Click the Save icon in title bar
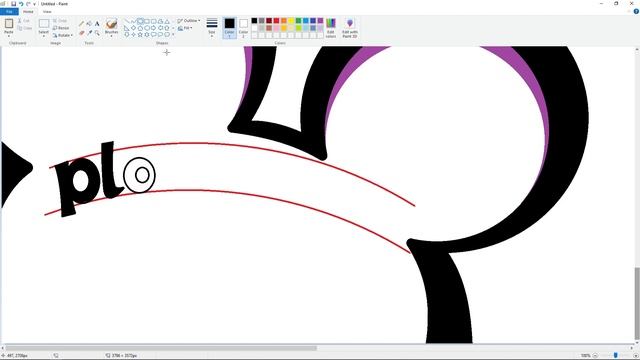 click(13, 4)
